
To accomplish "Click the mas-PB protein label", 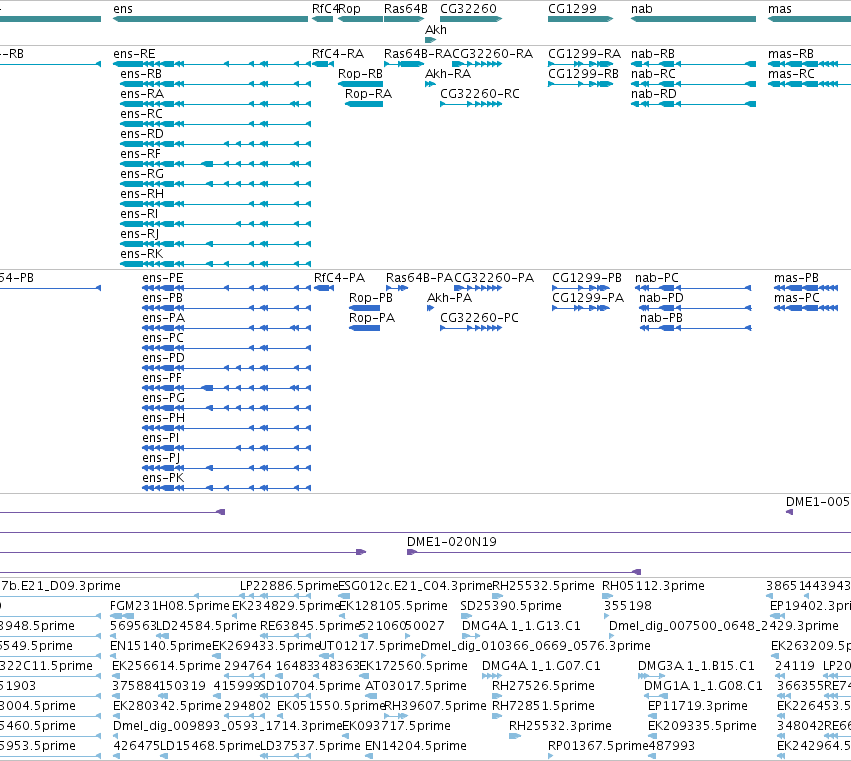I will click(x=796, y=278).
